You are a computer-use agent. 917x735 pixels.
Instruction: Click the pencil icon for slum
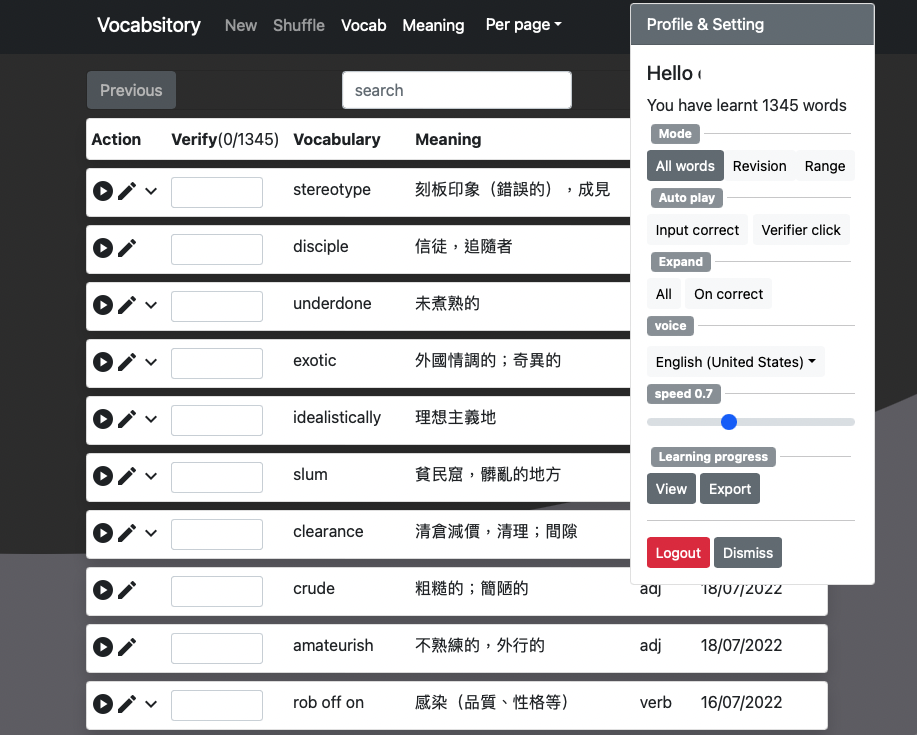click(x=127, y=476)
